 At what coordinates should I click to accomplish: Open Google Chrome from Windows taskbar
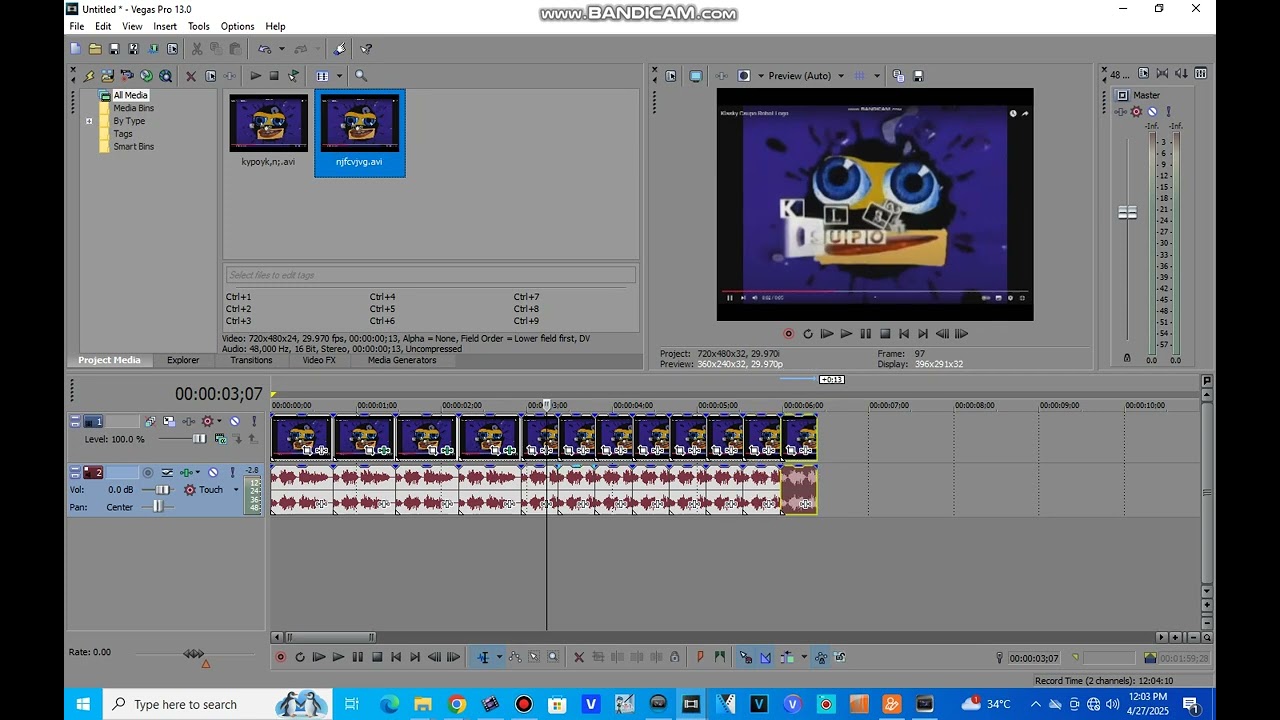[457, 704]
